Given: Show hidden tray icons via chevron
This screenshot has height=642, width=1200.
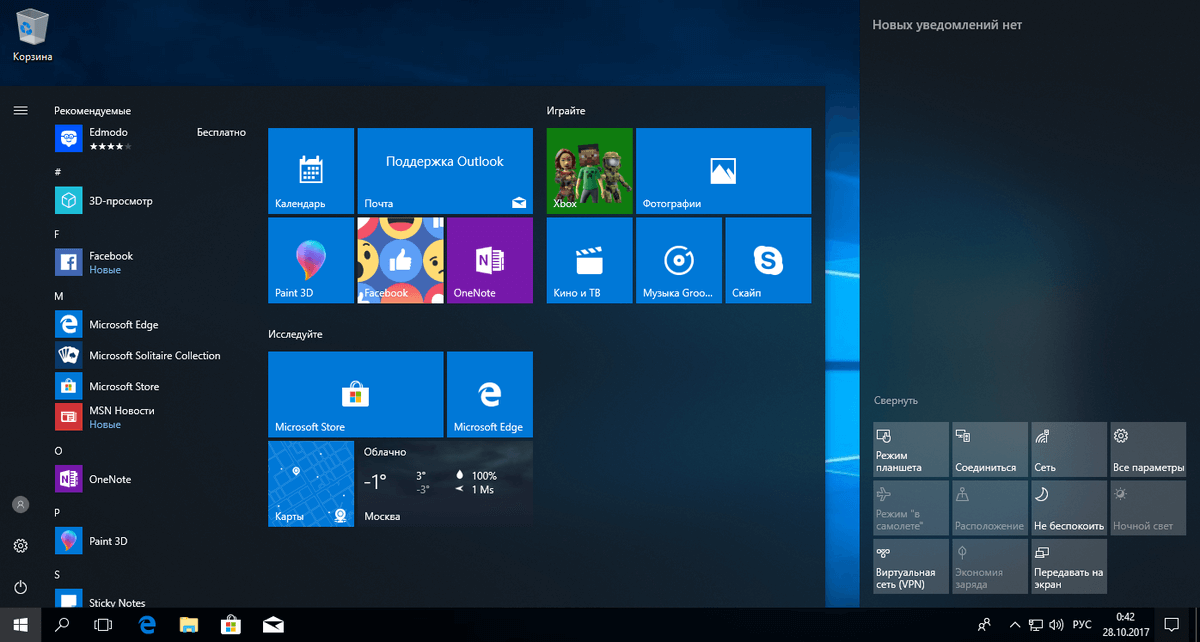Looking at the screenshot, I should pos(1014,624).
